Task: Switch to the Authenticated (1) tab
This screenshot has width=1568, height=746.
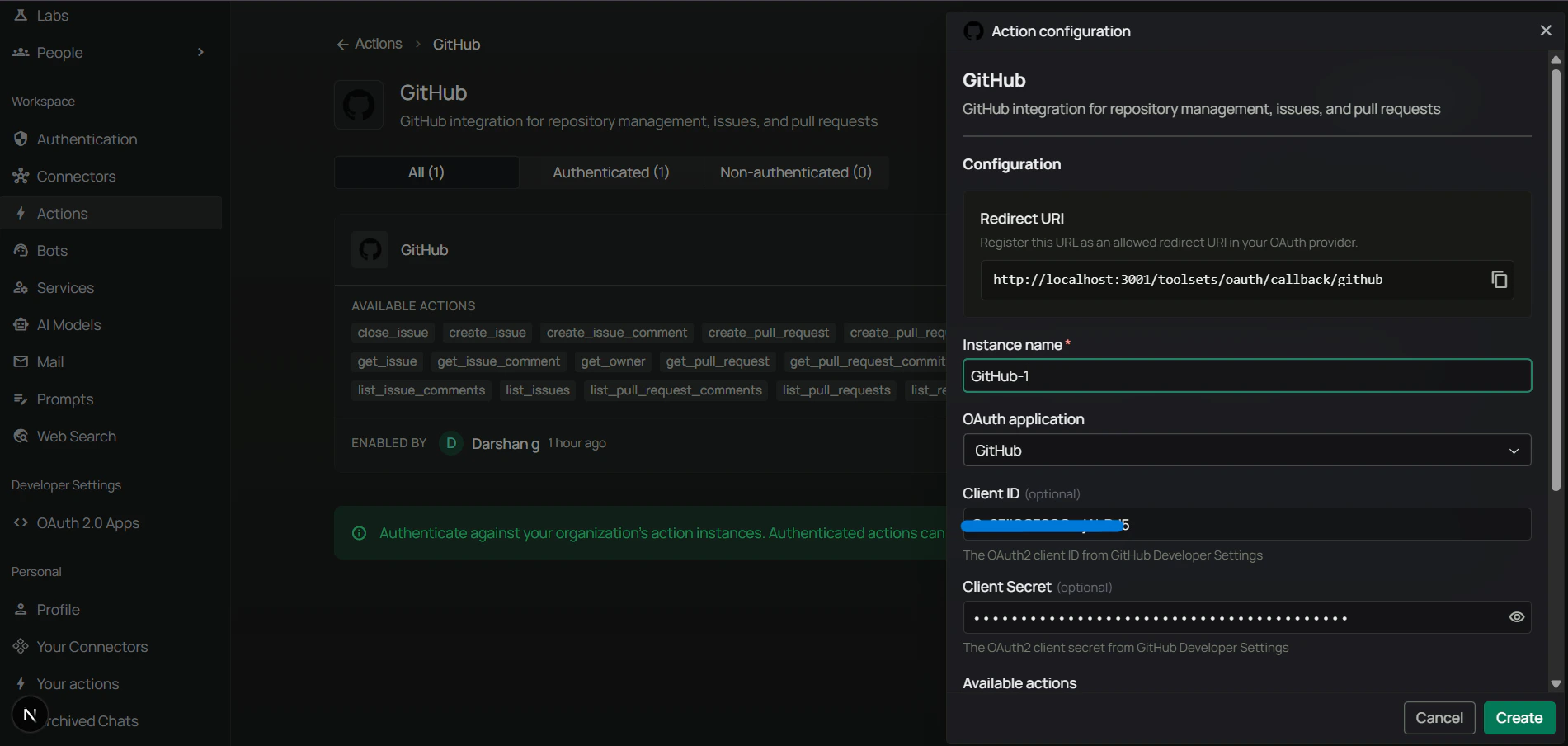Action: tap(611, 172)
